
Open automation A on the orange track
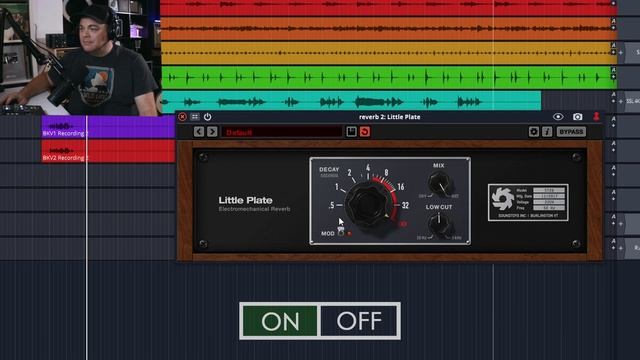tap(613, 20)
